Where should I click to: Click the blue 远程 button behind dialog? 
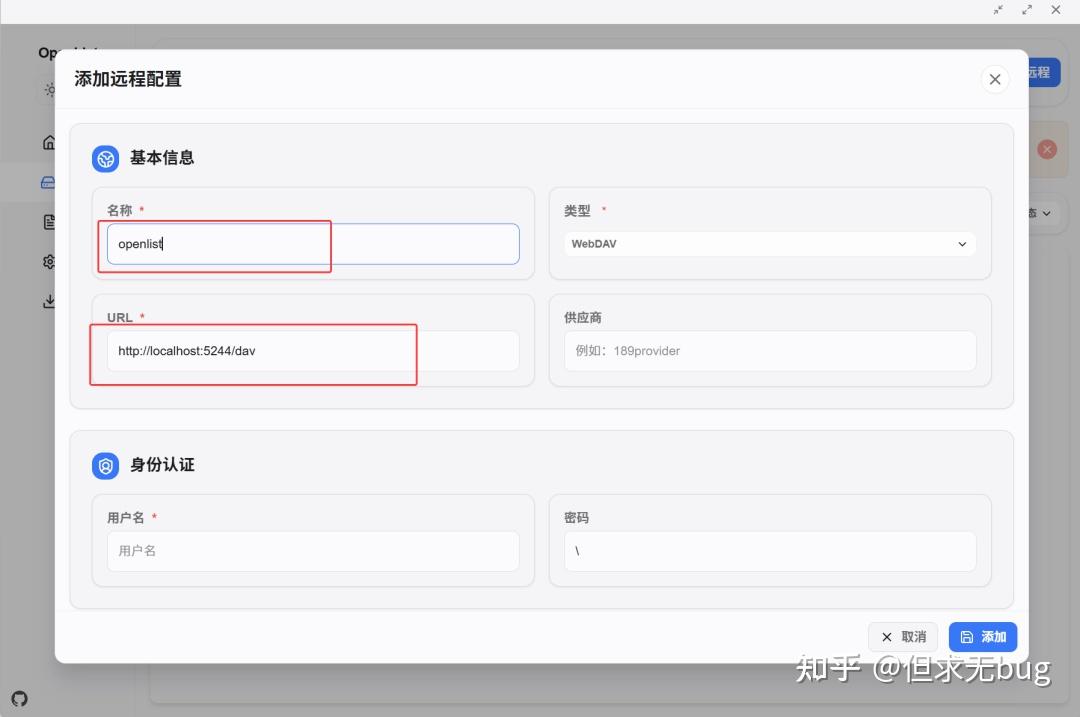pyautogui.click(x=1044, y=72)
